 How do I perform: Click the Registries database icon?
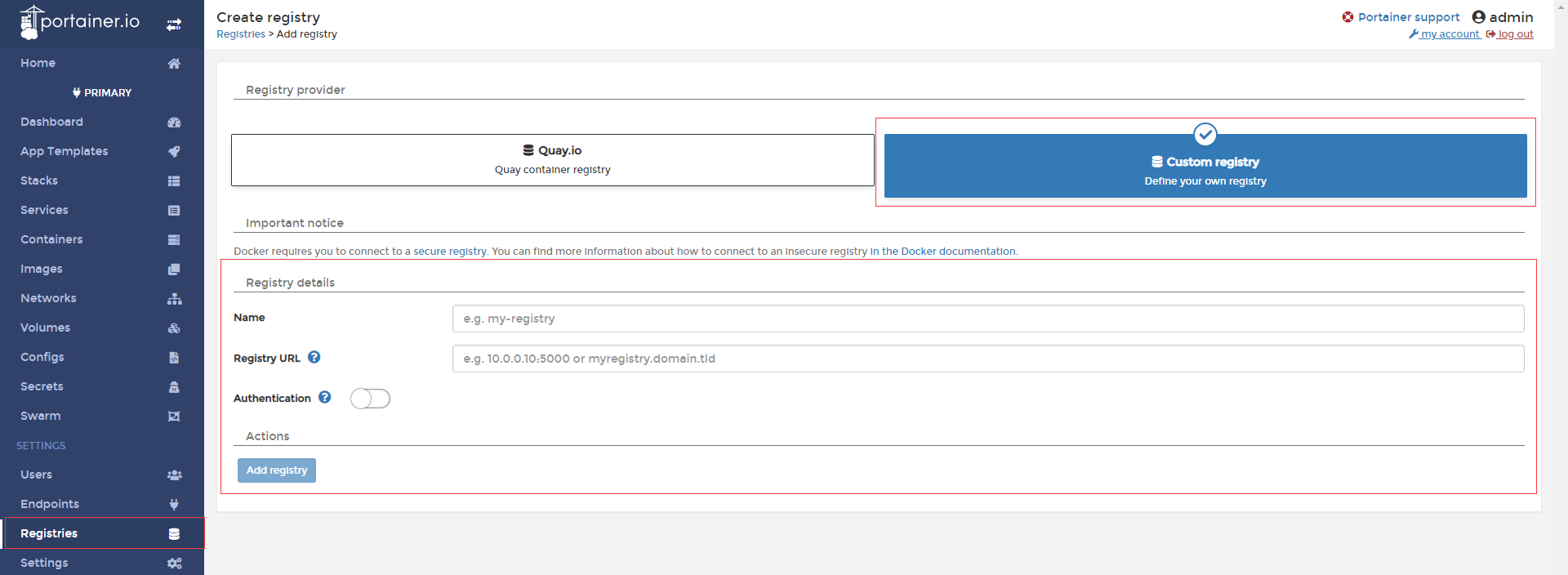tap(174, 533)
